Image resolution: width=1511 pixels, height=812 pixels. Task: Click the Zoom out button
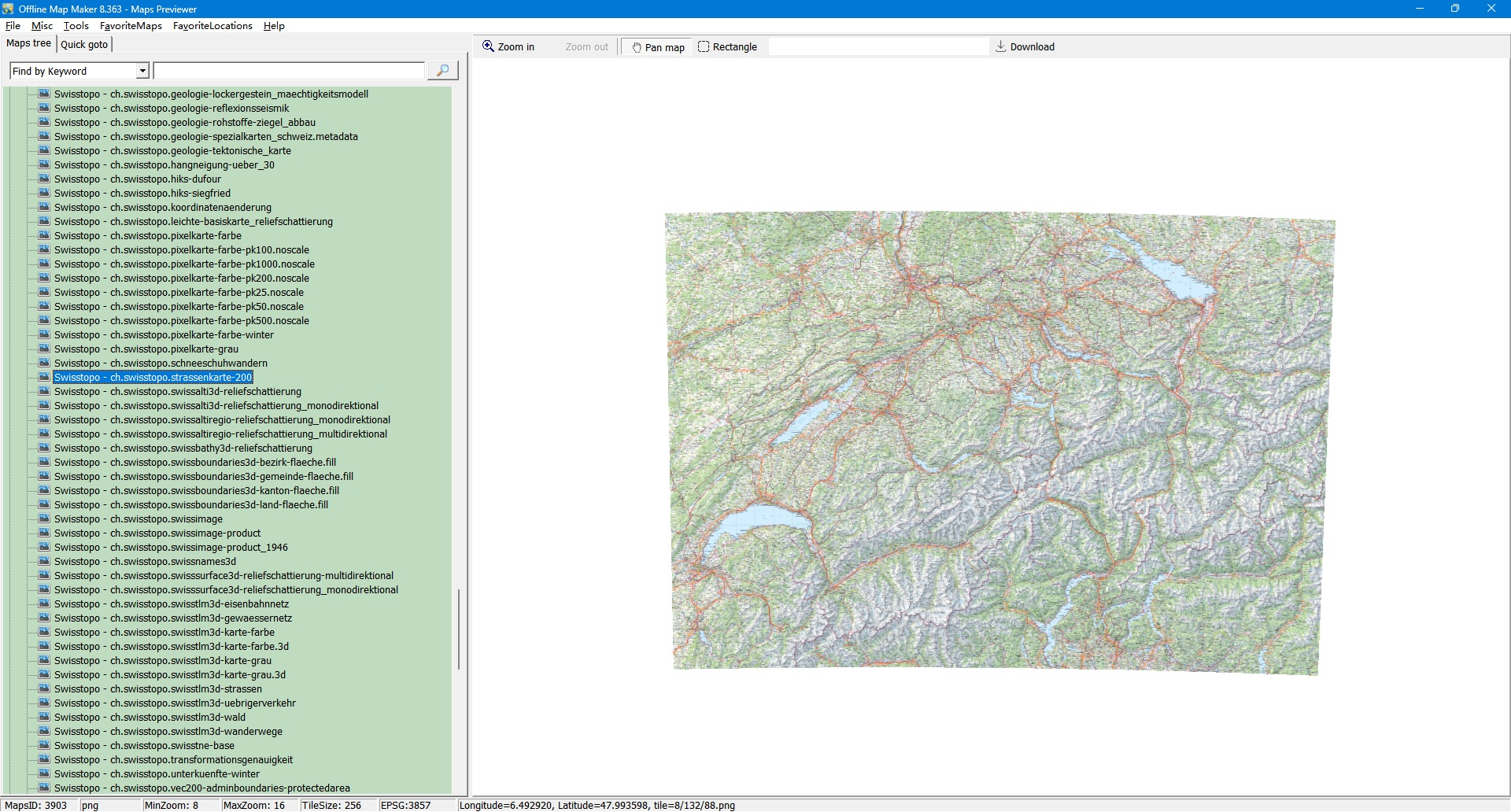point(586,47)
